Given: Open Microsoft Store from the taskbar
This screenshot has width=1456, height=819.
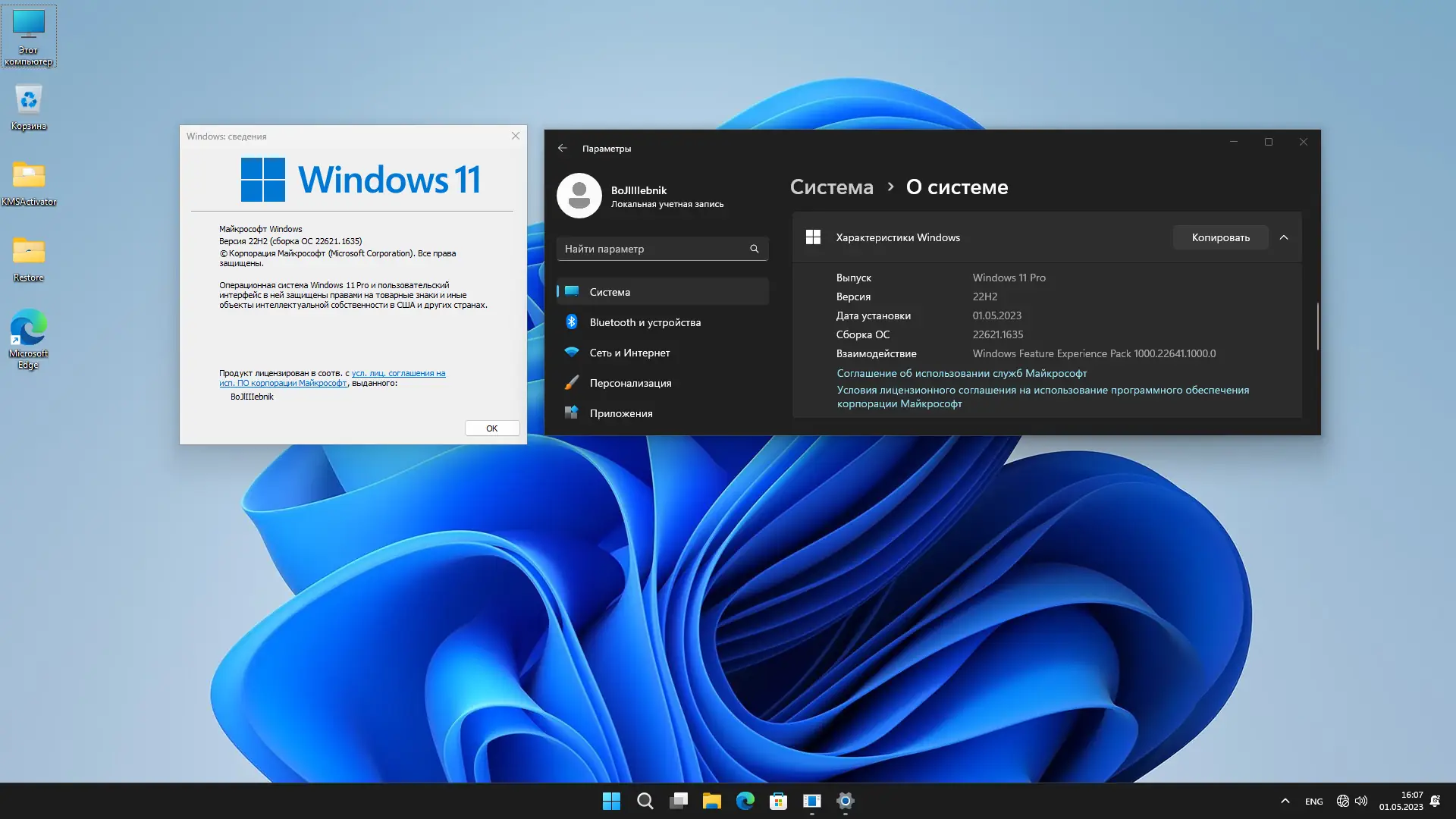Looking at the screenshot, I should (778, 801).
